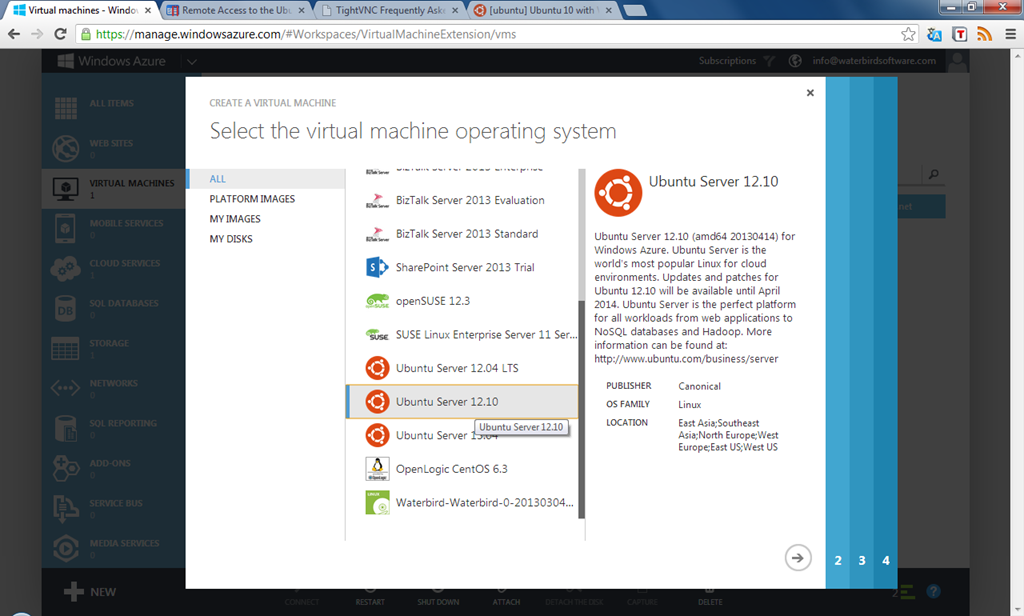Choose Waterbird-Waterbird-0-20130304 image
The width and height of the screenshot is (1024, 616).
tap(462, 502)
